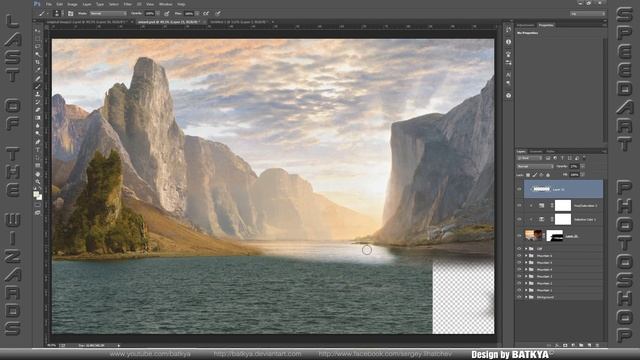Open the workspace switcher dropdown
Image resolution: width=640 pixels, height=360 pixels.
pyautogui.click(x=588, y=13)
